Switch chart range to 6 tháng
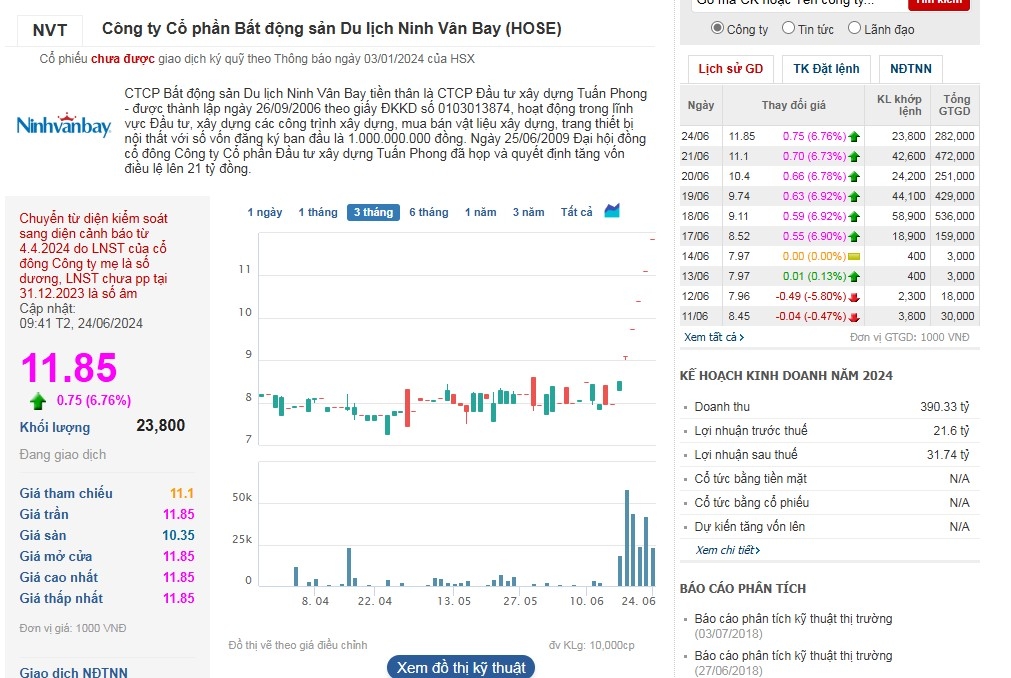Screen dimensions: 1011x678 click(x=428, y=212)
